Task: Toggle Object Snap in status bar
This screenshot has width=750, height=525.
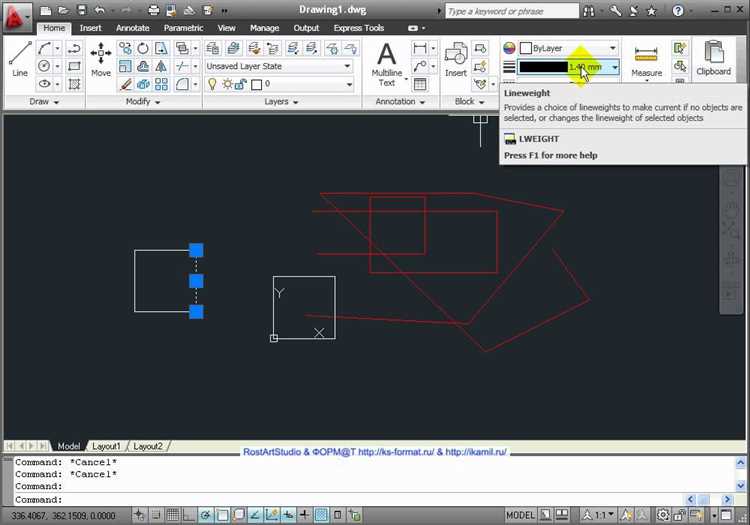Action: [x=222, y=515]
